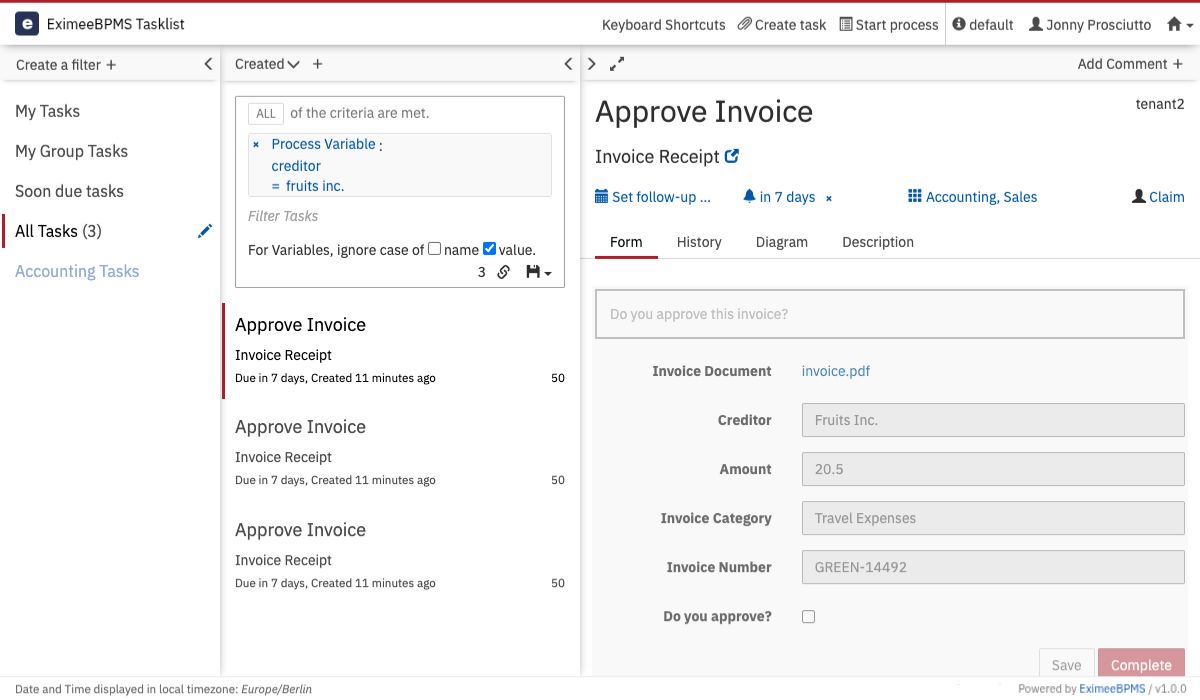This screenshot has width=1200, height=700.
Task: Toggle the ALL criteria match button
Action: (266, 114)
